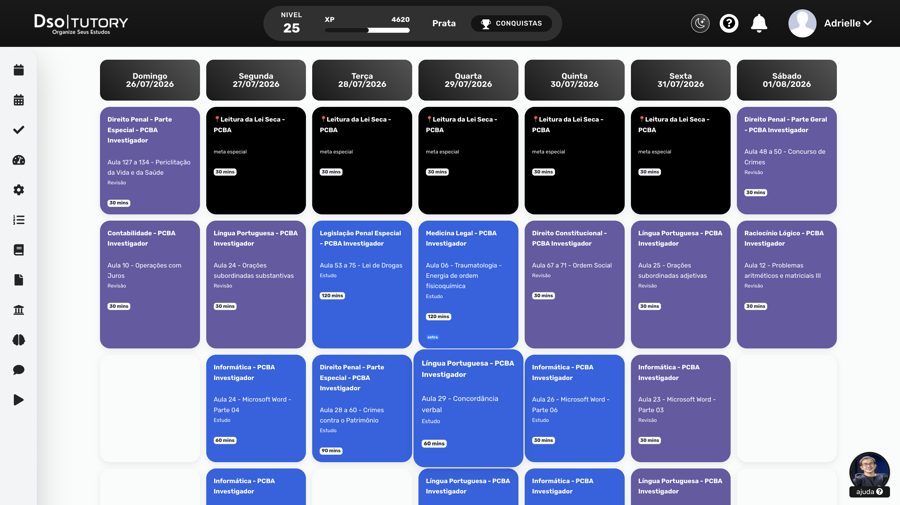Open Medicina Legal Traumatologia card
900x505 pixels.
tap(468, 284)
